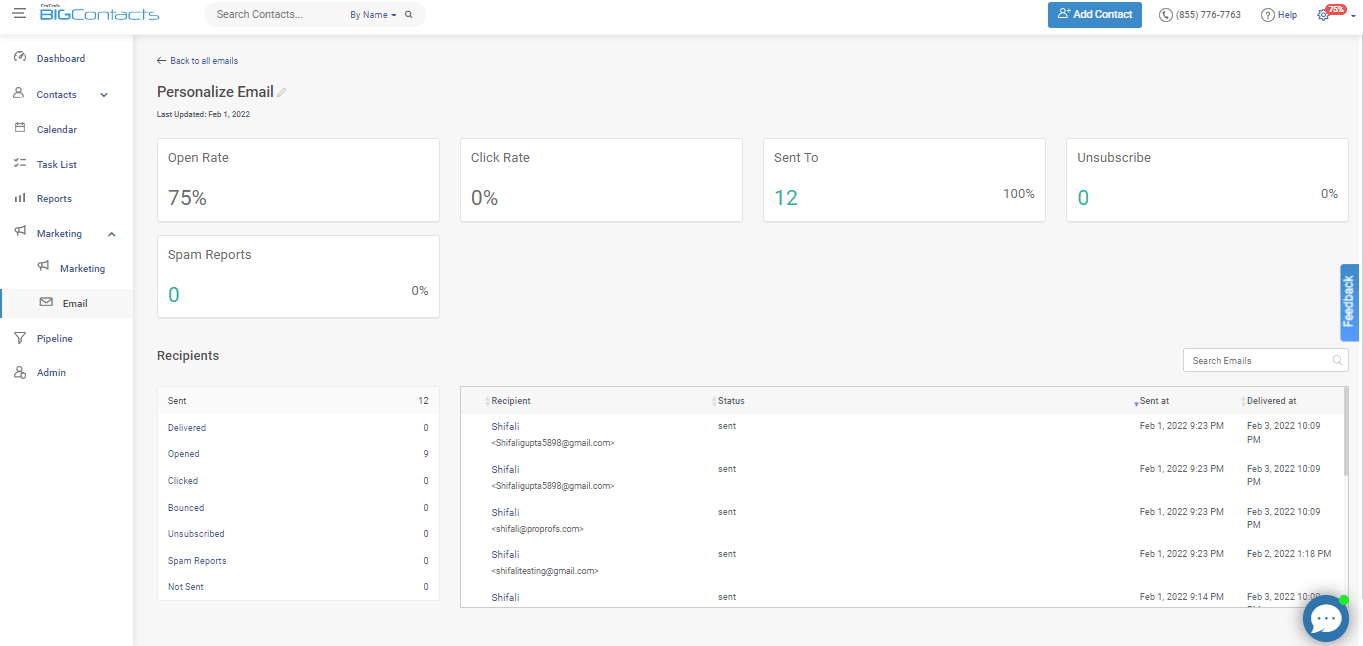Open the dropdown arrow beside settings gear
Screen dimensions: 1363x646
1353,16
